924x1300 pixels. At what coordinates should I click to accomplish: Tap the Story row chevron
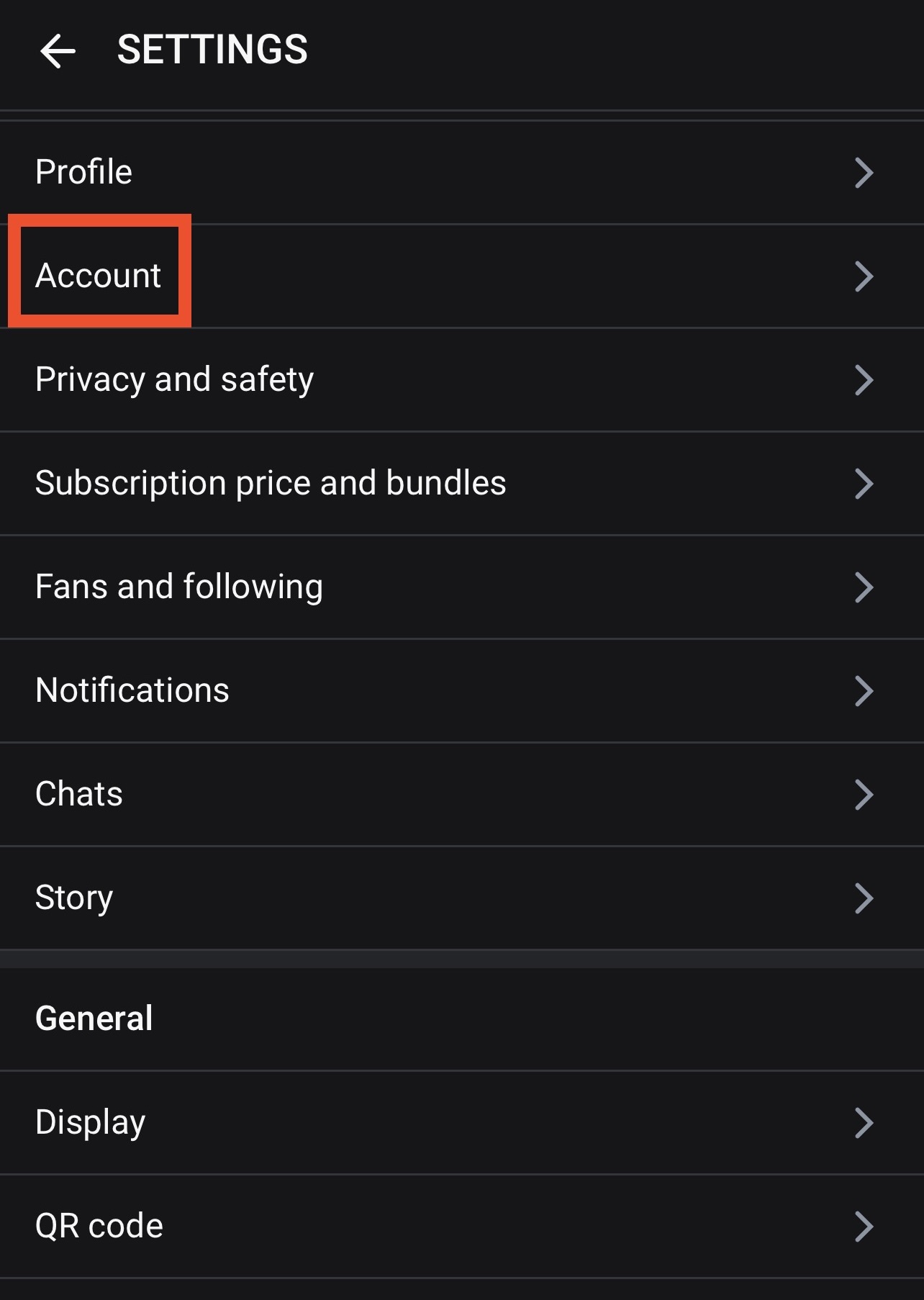click(864, 898)
